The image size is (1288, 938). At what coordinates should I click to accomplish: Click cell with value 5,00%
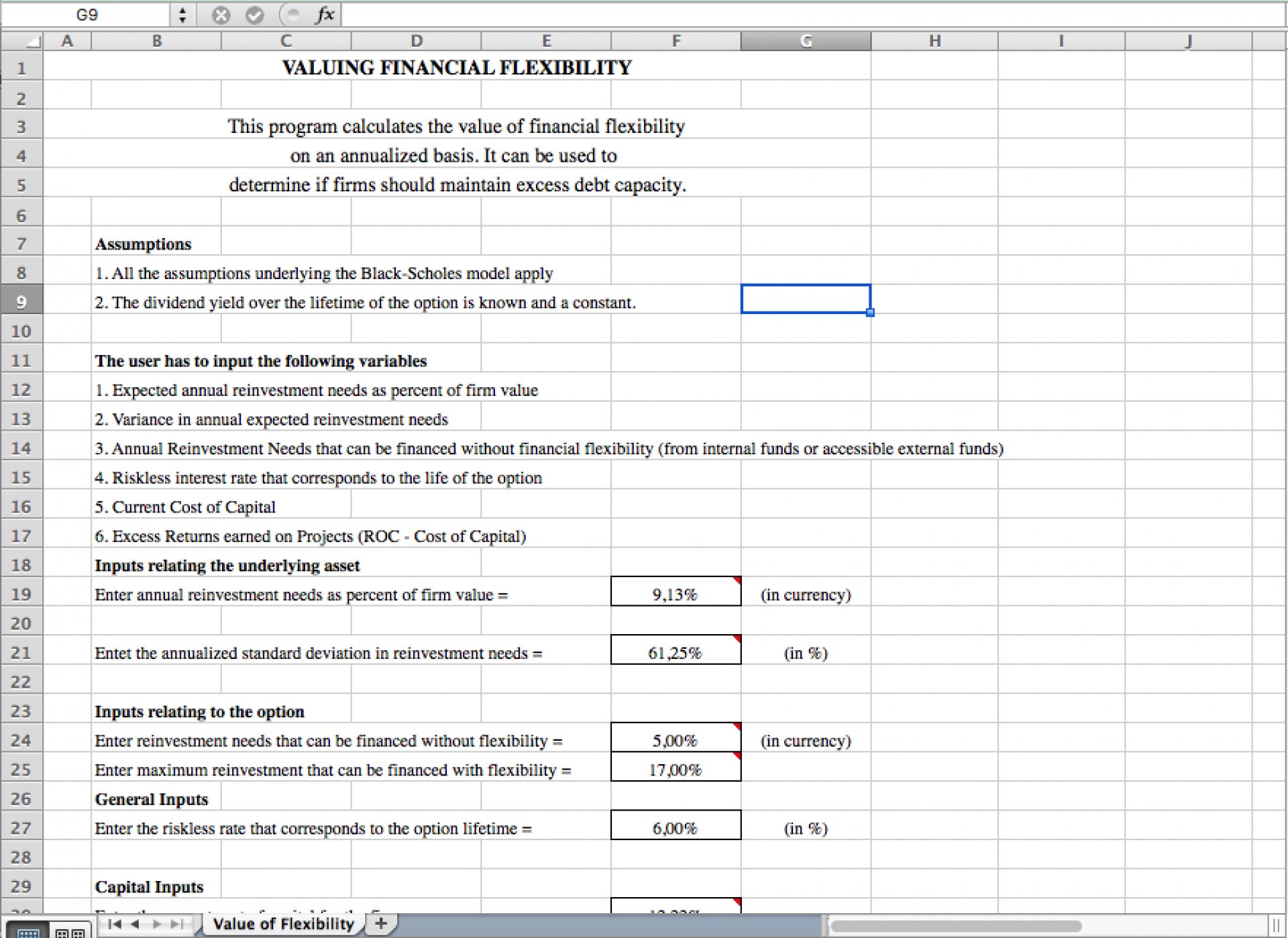click(x=676, y=737)
